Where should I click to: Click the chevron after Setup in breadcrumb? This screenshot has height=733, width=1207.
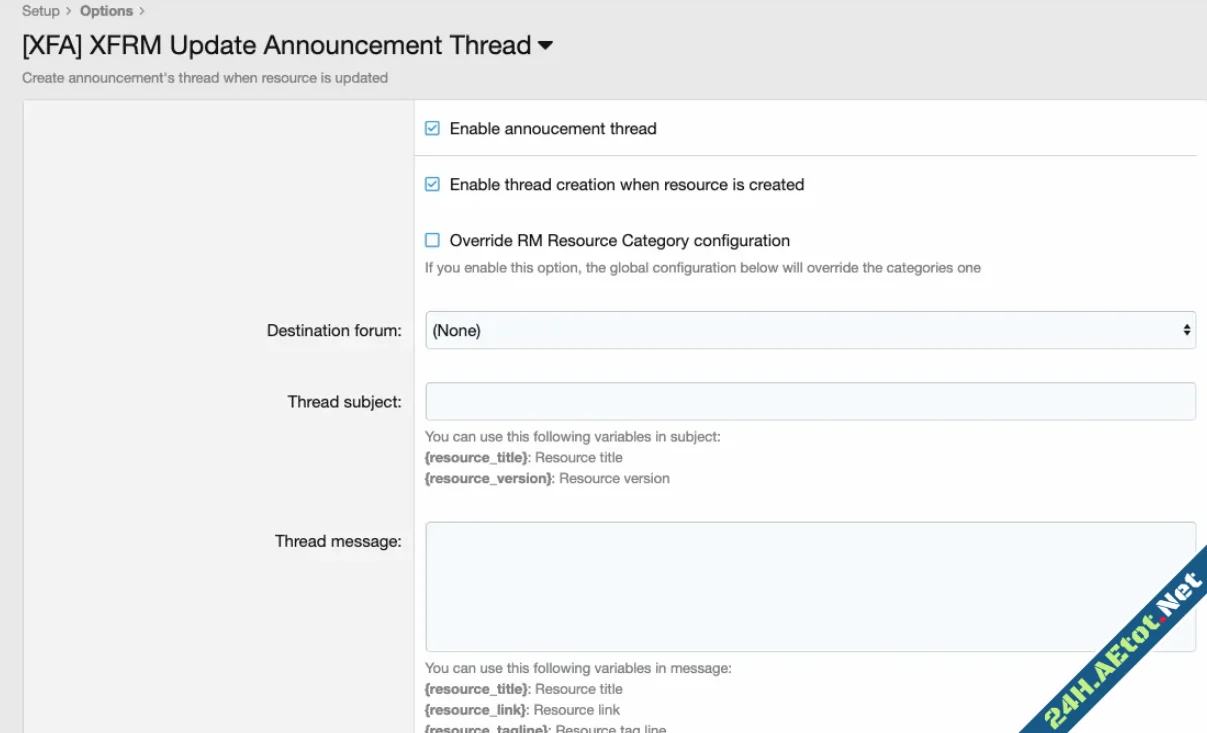[69, 11]
